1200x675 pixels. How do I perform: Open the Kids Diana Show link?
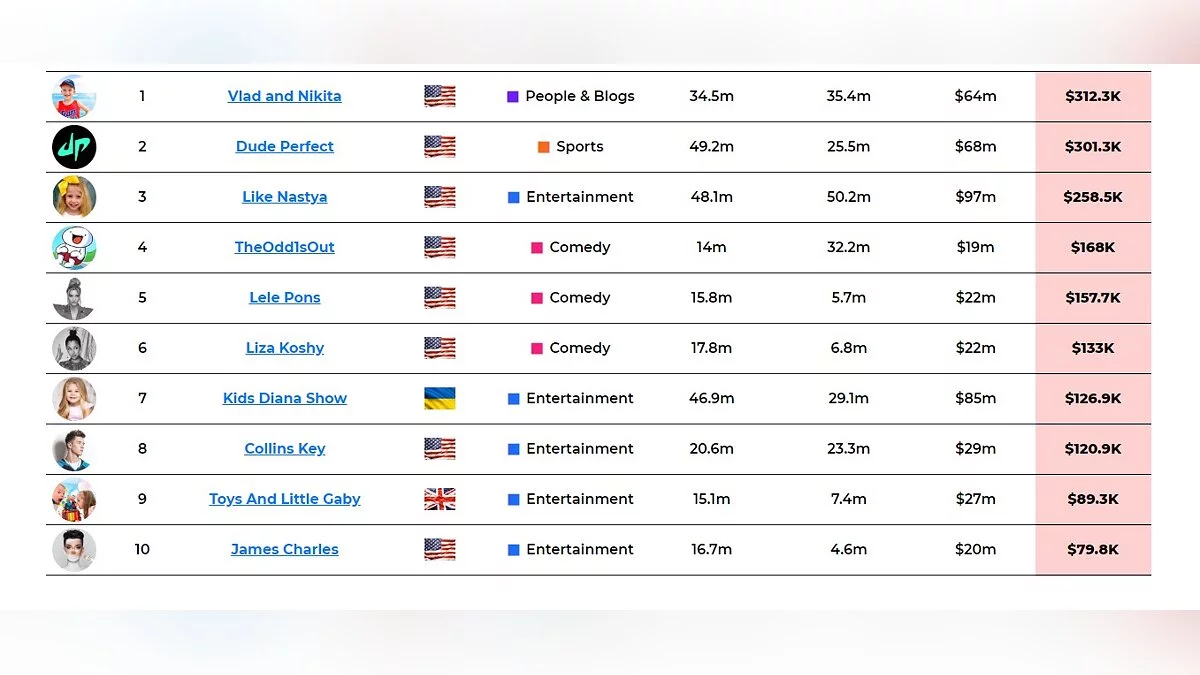285,398
